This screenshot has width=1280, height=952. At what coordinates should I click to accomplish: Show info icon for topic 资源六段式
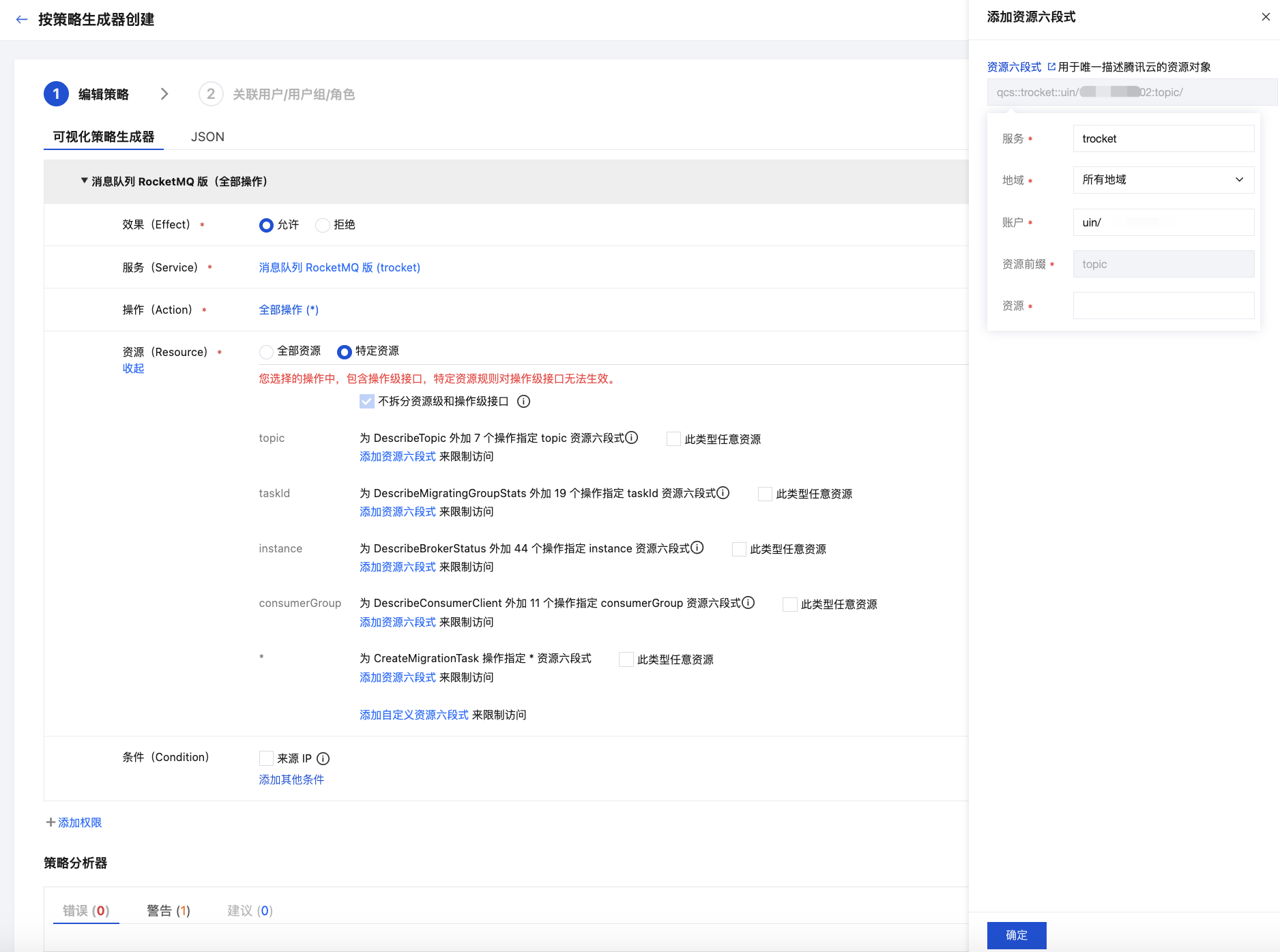[632, 438]
